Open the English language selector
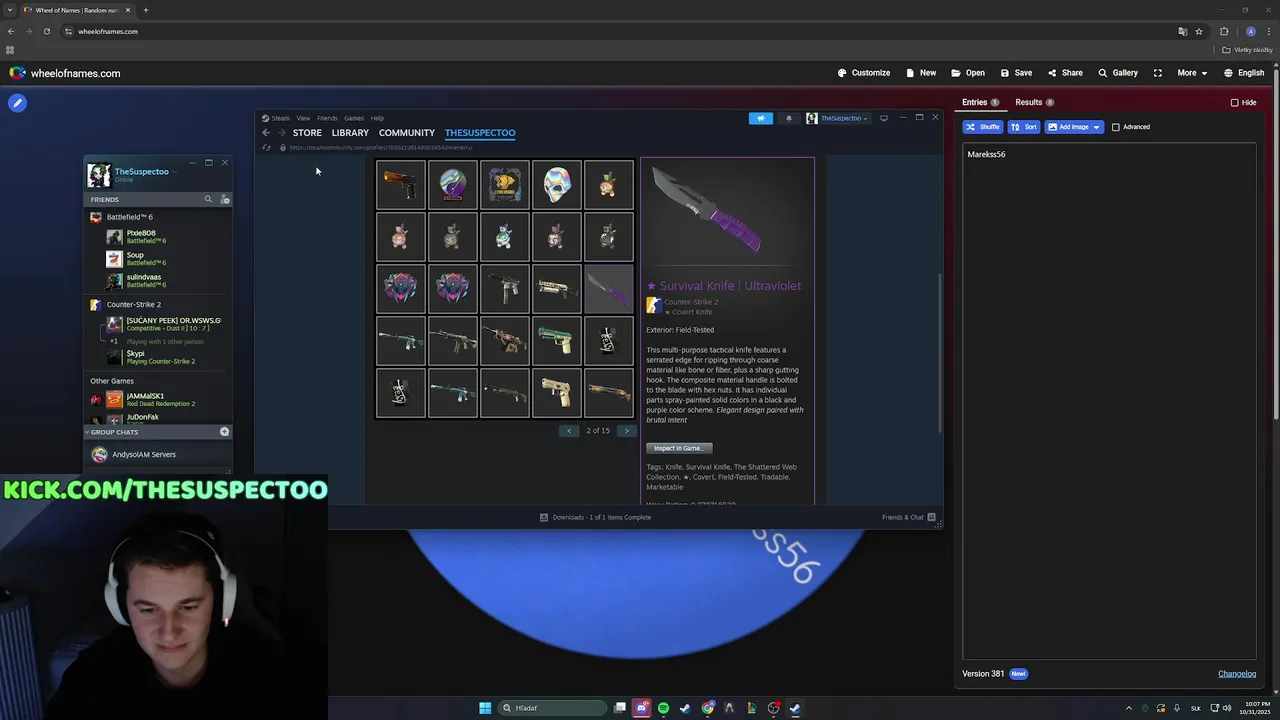The image size is (1280, 720). point(1244,73)
